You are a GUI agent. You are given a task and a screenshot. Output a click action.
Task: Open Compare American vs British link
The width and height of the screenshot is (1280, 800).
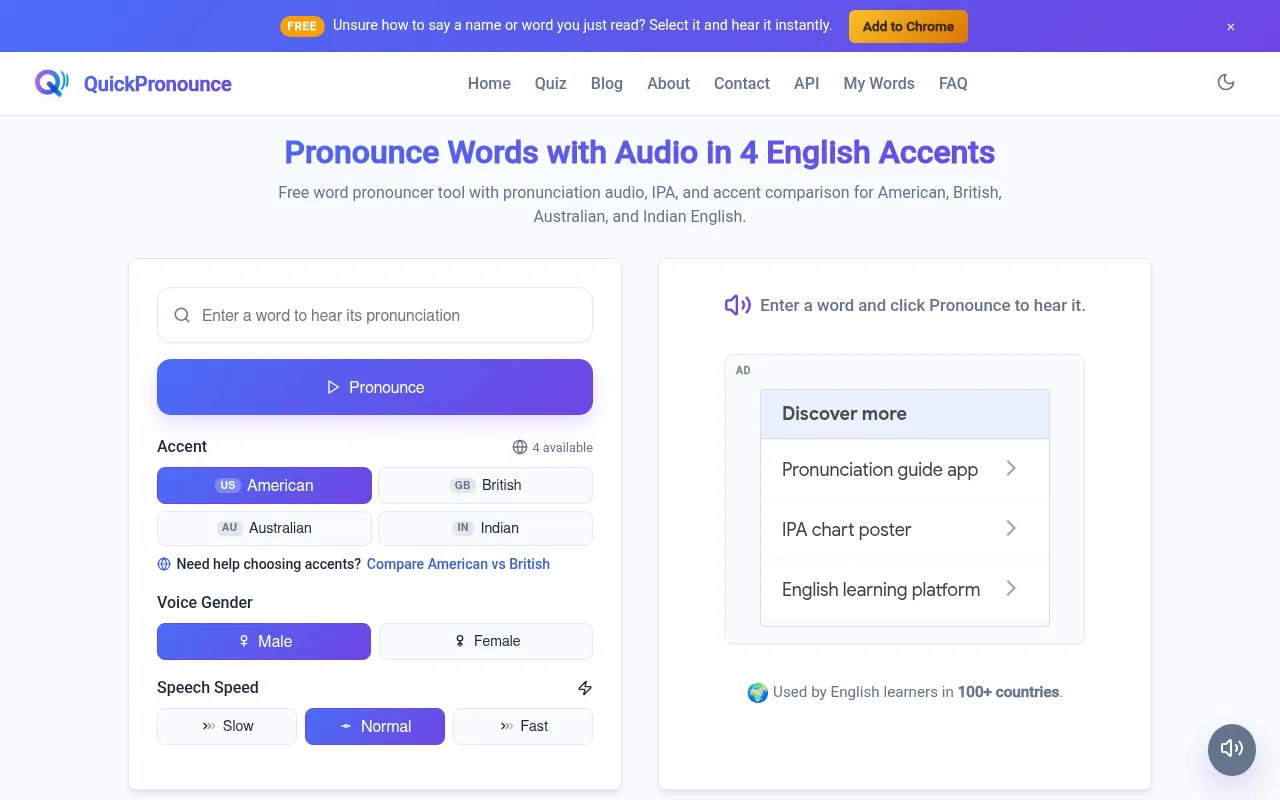458,564
